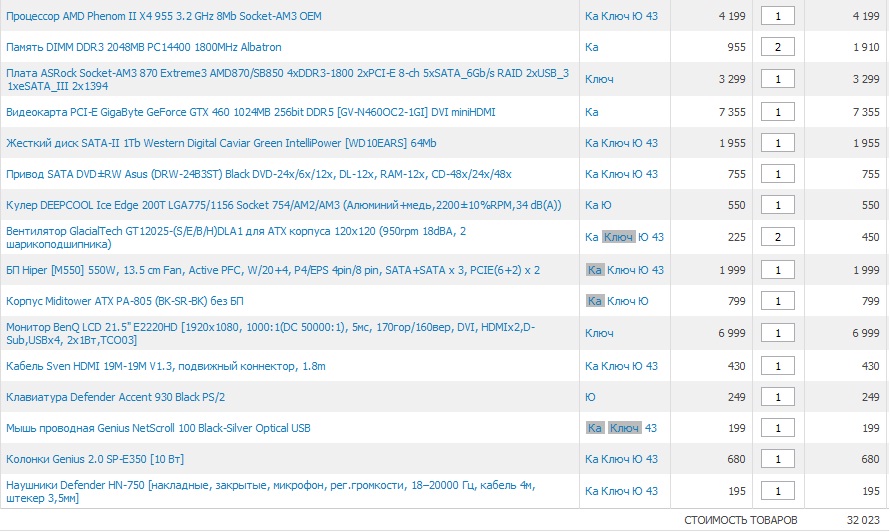Open the Western Digital Caviar Green hard disk link

[x=221, y=143]
